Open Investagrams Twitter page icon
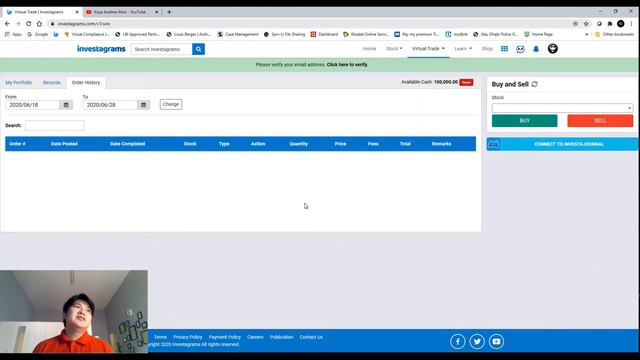This screenshot has height=360, width=640. (x=477, y=341)
